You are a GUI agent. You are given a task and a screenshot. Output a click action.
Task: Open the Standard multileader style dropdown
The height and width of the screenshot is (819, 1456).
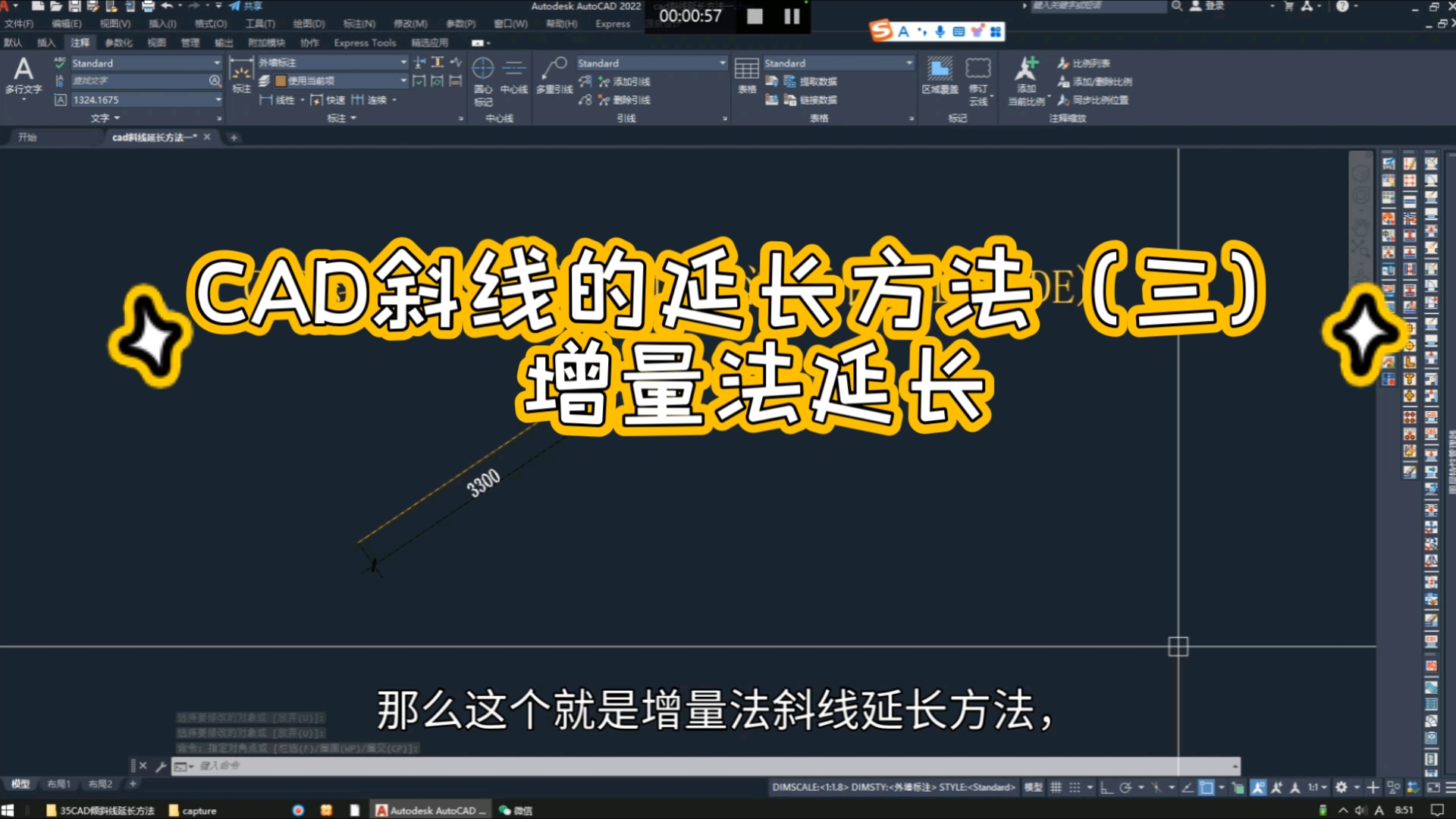(x=720, y=63)
